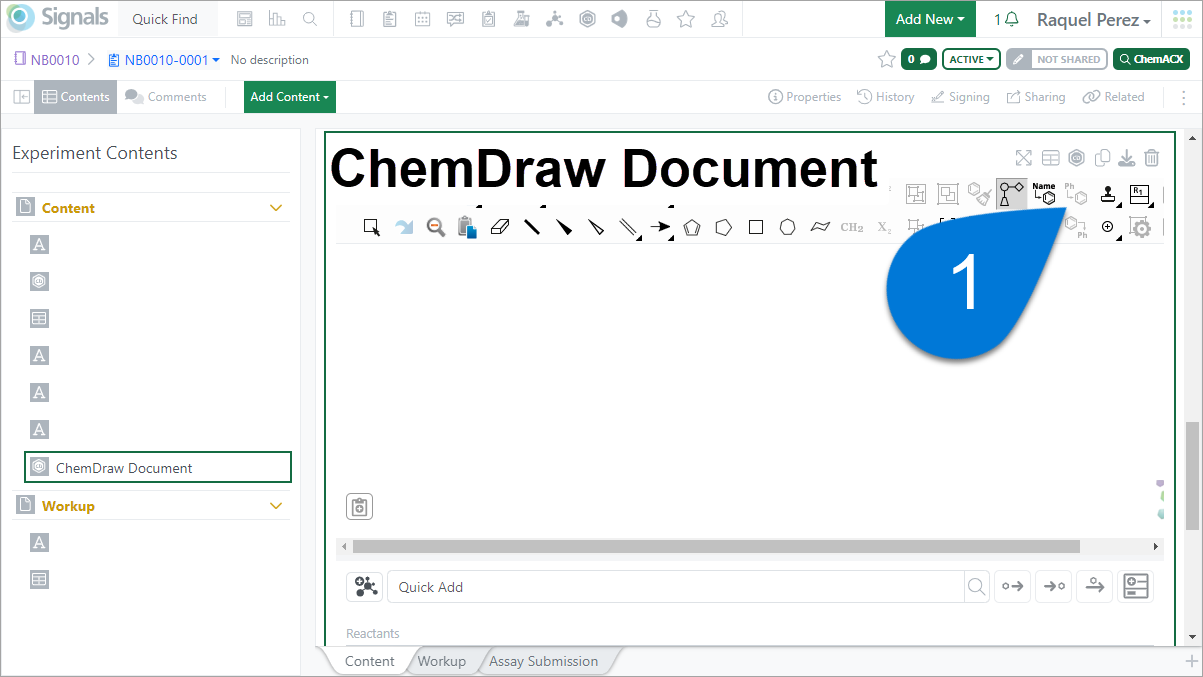This screenshot has width=1203, height=677.
Task: Select the Content bottom tab
Action: click(370, 661)
